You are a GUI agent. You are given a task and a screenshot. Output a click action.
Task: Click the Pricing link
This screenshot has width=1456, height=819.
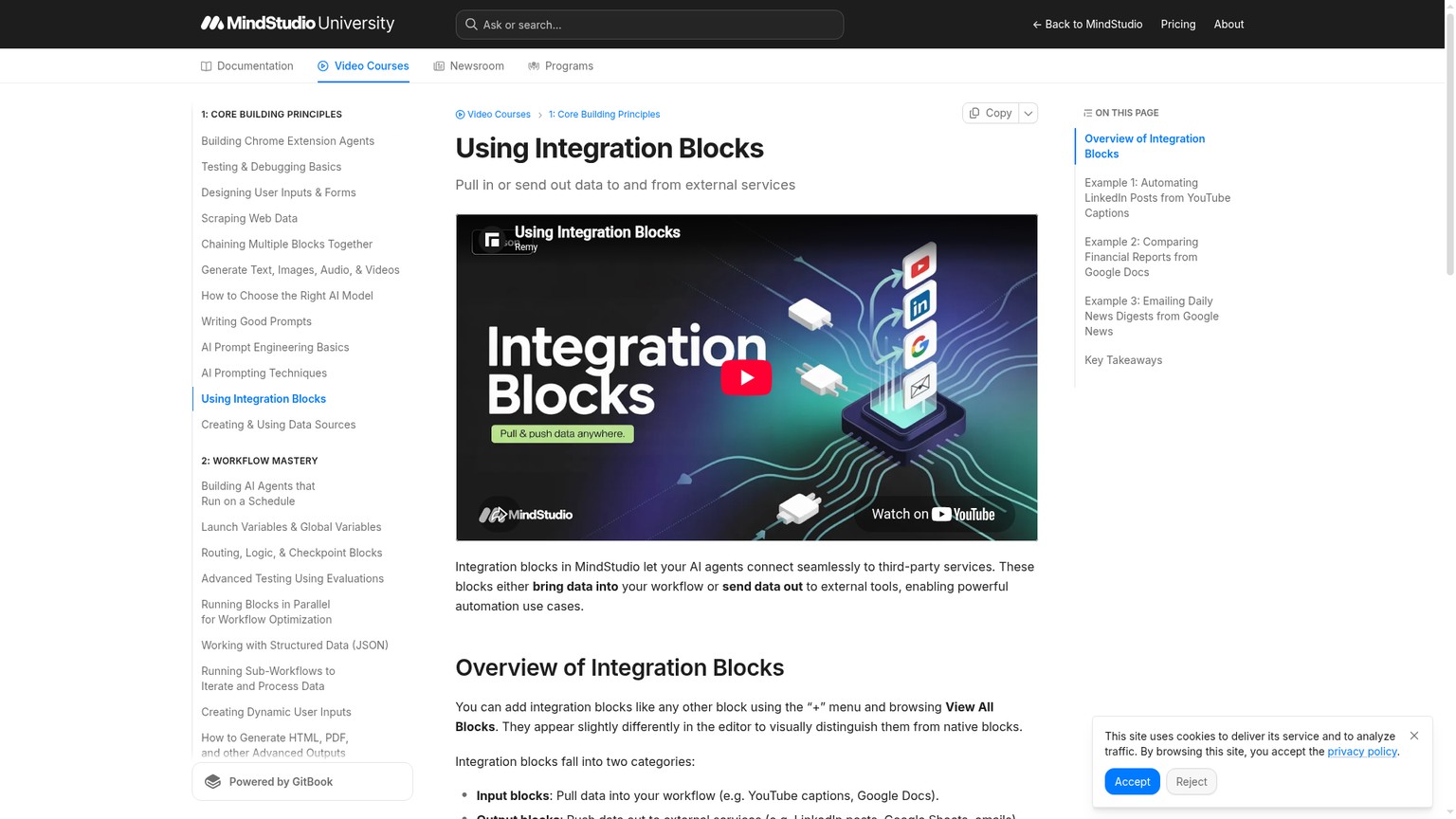coord(1178,25)
